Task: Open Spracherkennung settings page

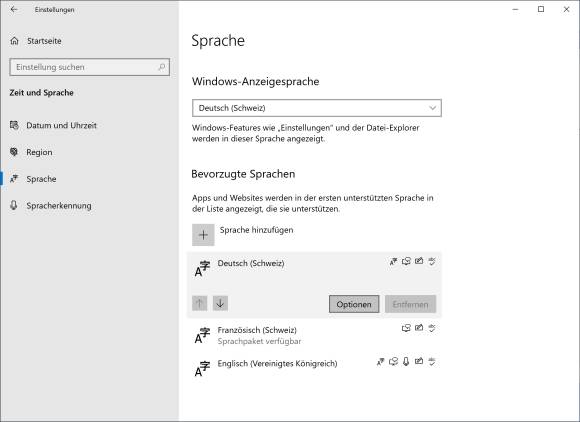Action: pos(59,206)
